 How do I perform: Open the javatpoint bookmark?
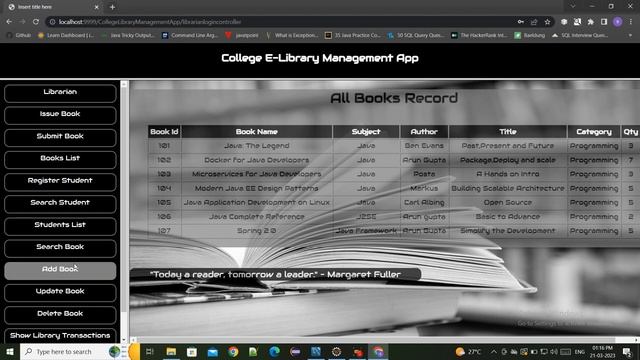pos(242,36)
